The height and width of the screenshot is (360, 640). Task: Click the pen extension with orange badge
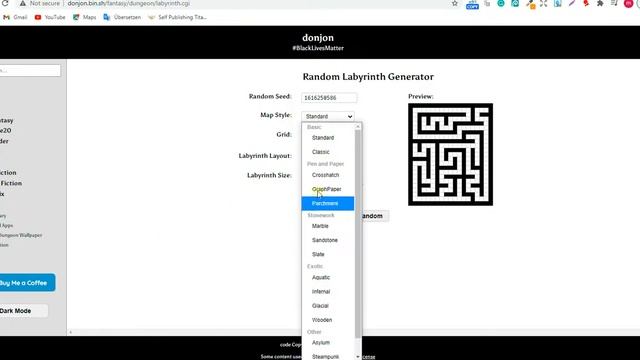tap(530, 4)
